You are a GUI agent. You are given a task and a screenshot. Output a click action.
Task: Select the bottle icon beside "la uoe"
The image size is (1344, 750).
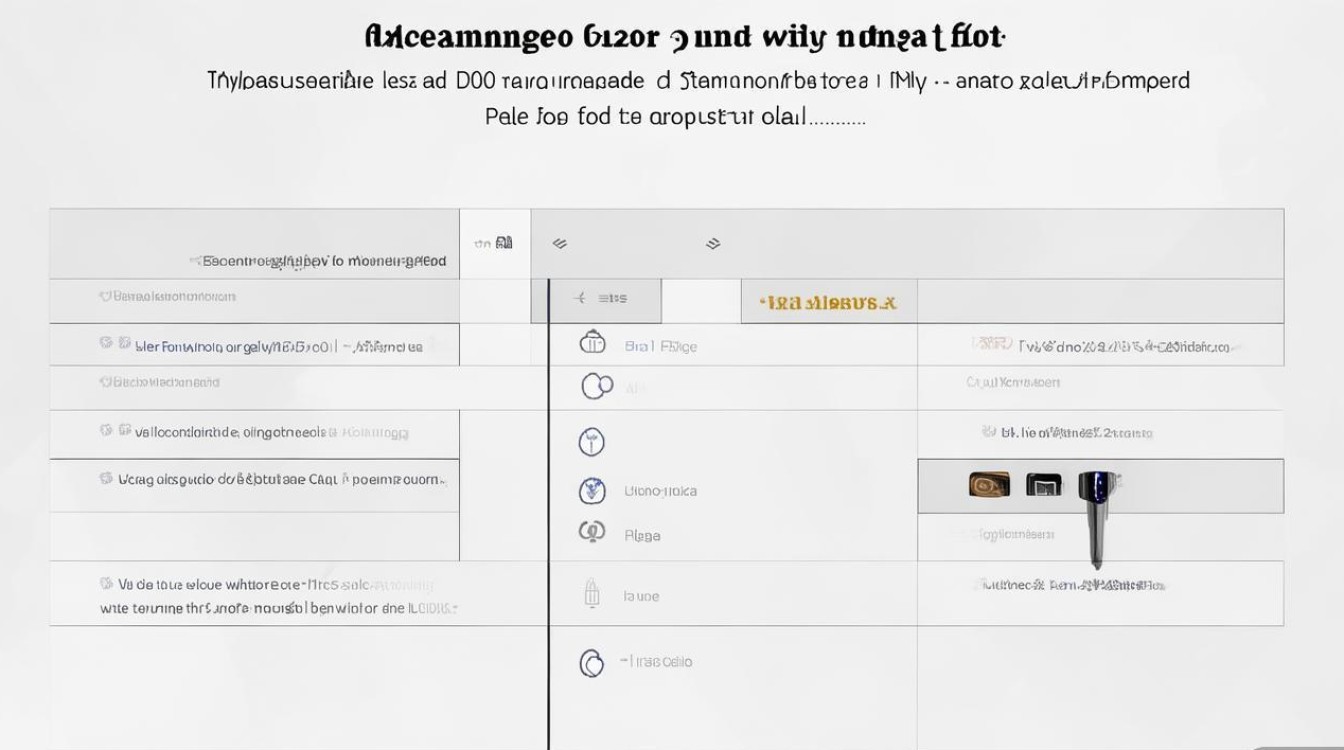pos(591,594)
